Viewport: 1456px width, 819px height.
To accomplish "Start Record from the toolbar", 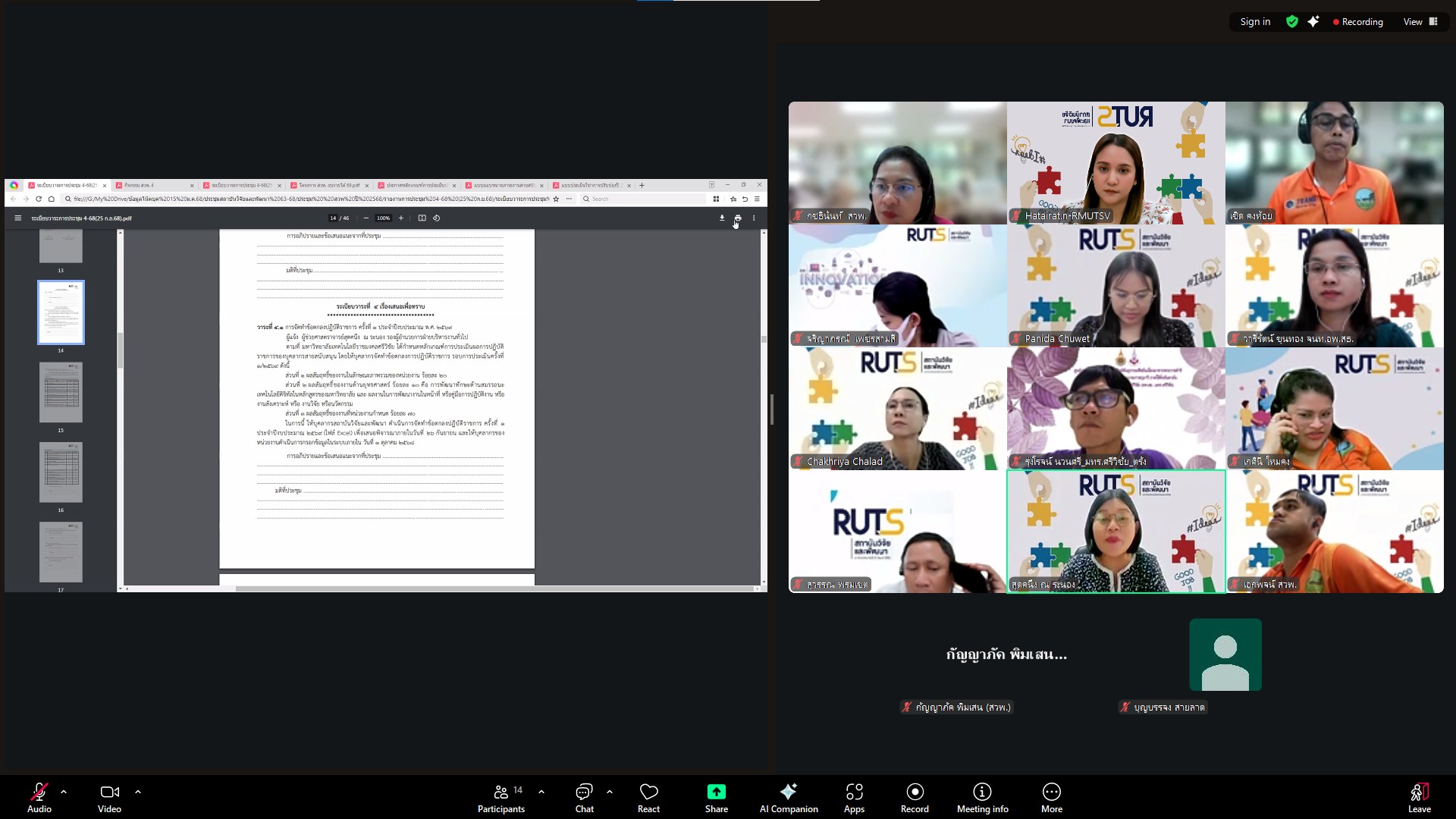I will tap(915, 798).
